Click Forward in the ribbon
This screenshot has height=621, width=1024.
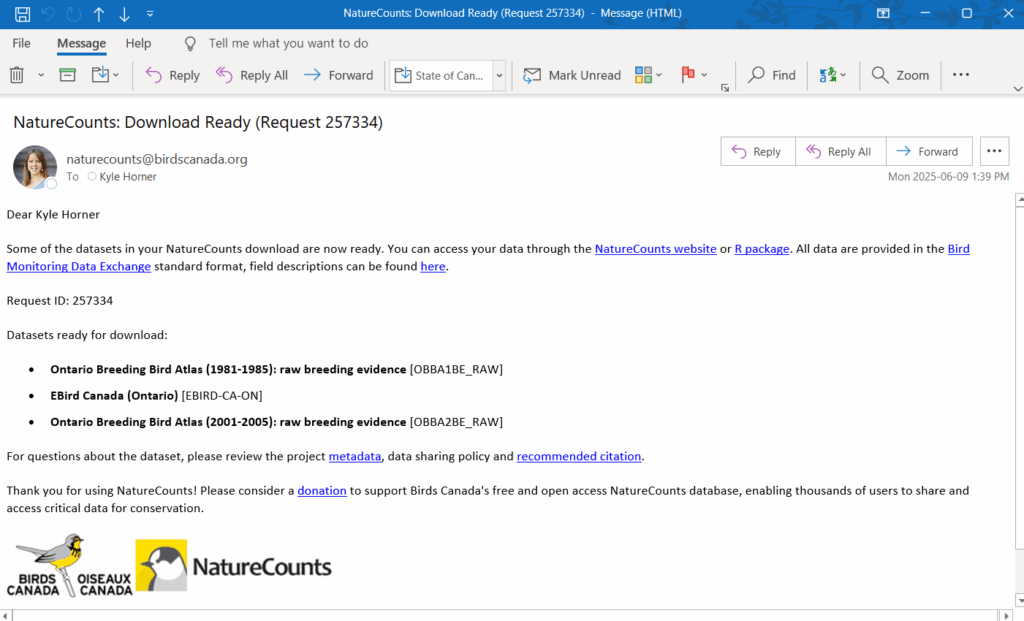[x=339, y=75]
